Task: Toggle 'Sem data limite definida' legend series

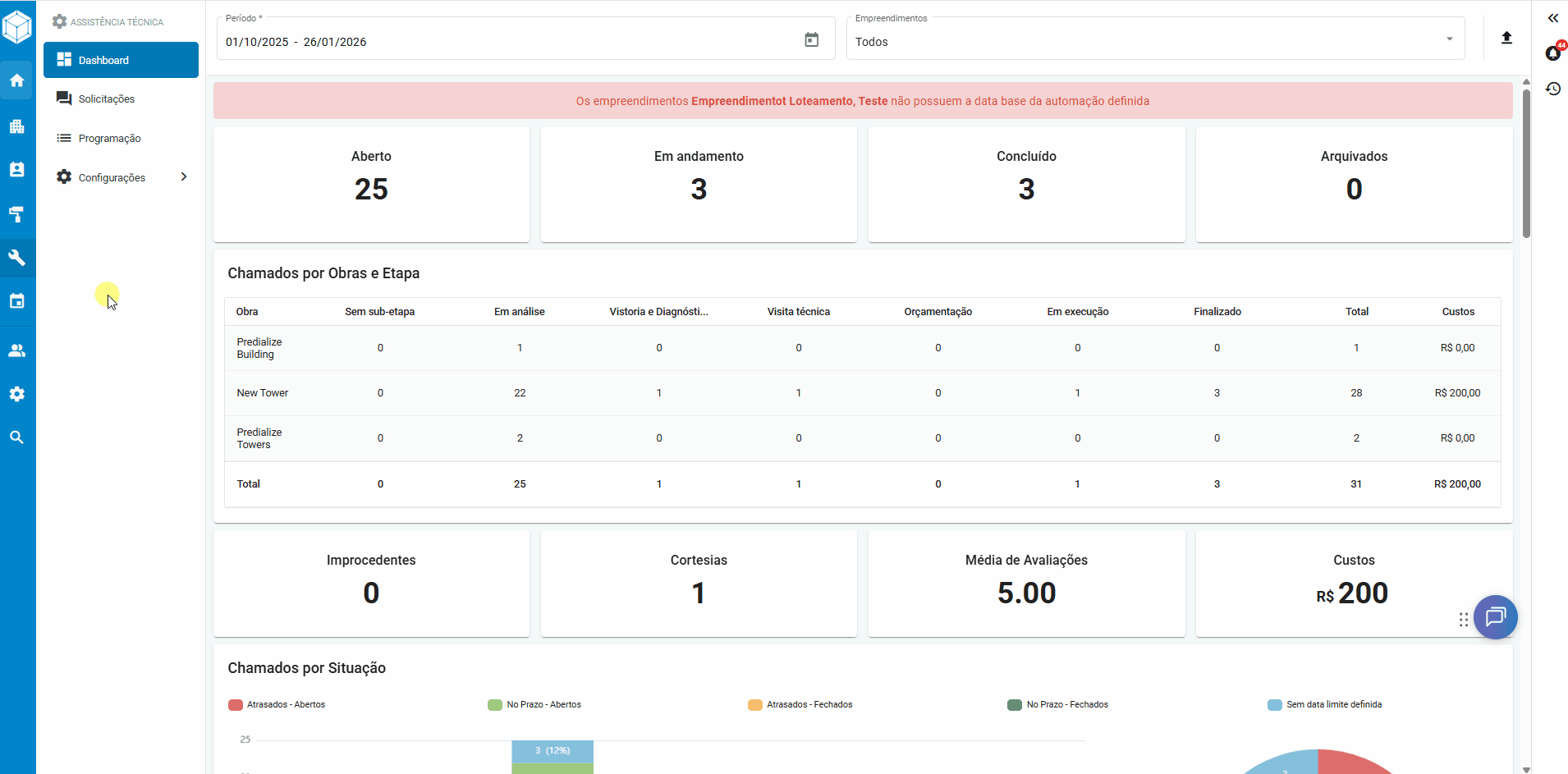Action: click(x=1324, y=704)
